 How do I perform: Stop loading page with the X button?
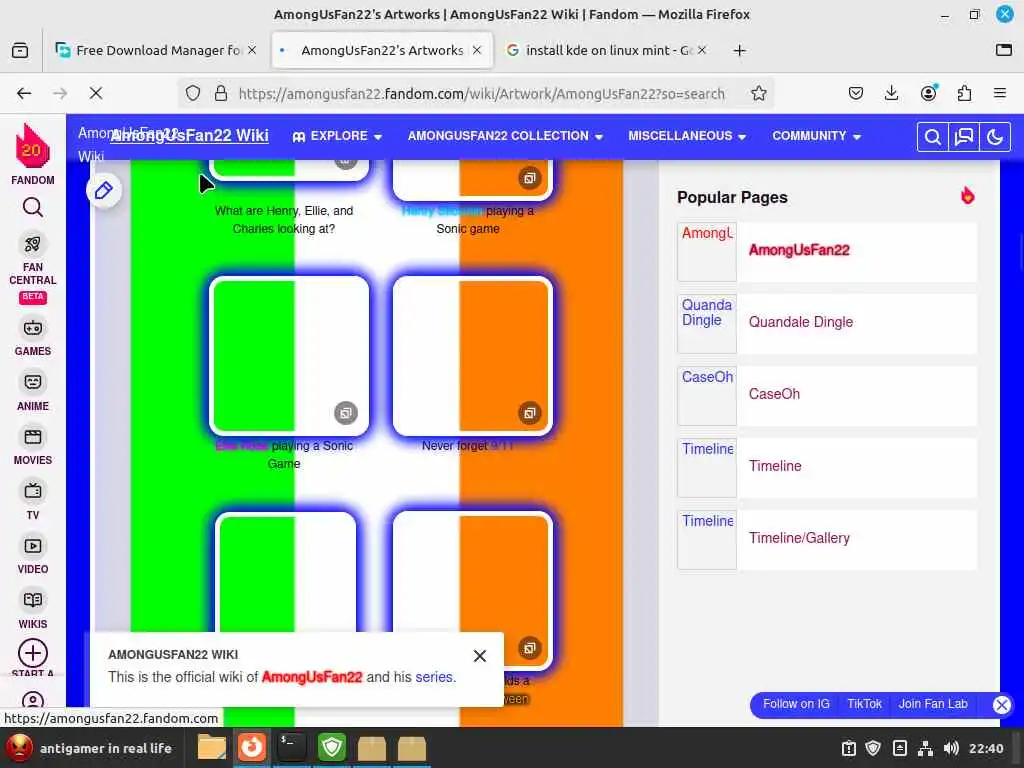96,93
